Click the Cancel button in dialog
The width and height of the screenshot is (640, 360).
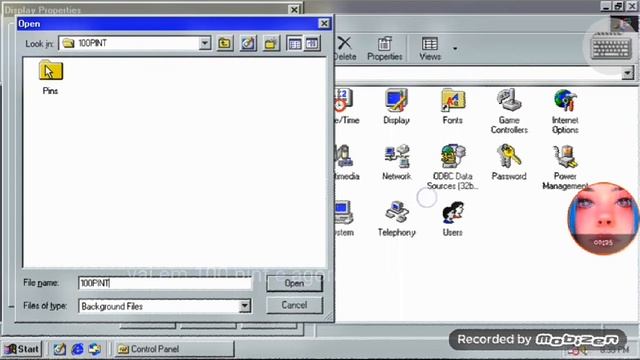click(x=294, y=305)
